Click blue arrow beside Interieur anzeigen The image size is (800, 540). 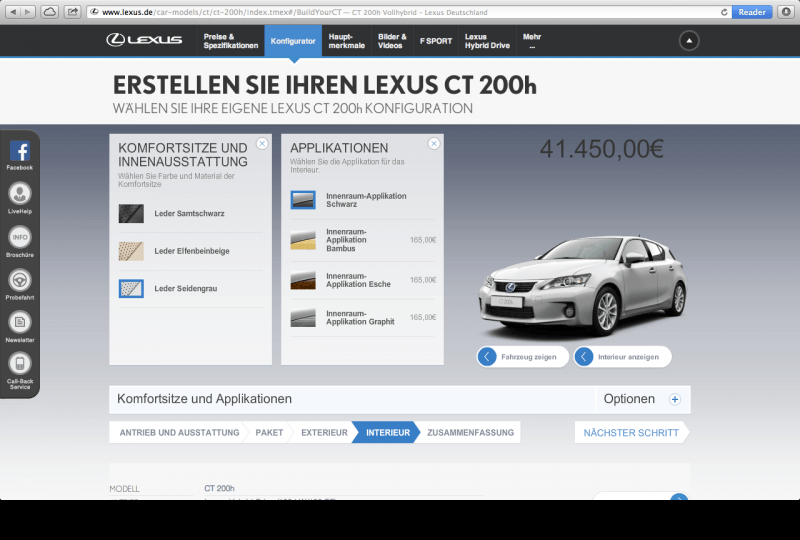tap(584, 357)
